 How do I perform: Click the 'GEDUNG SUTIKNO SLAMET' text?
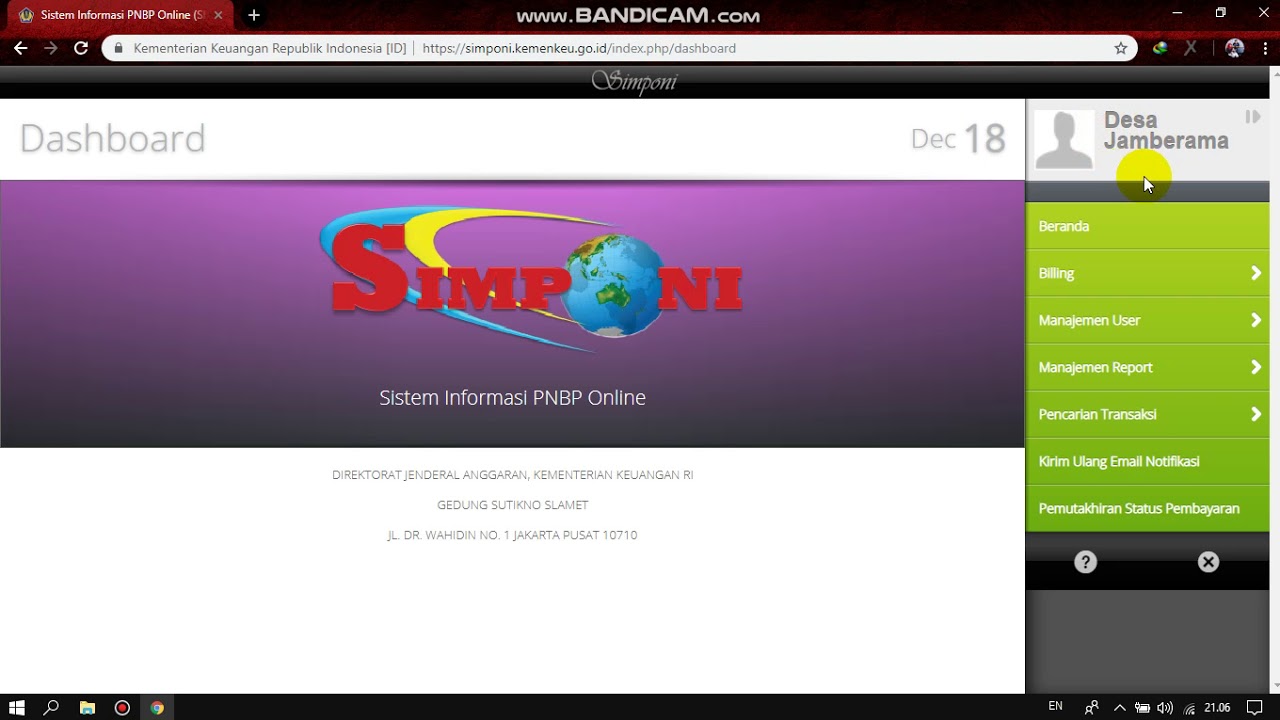coord(512,505)
